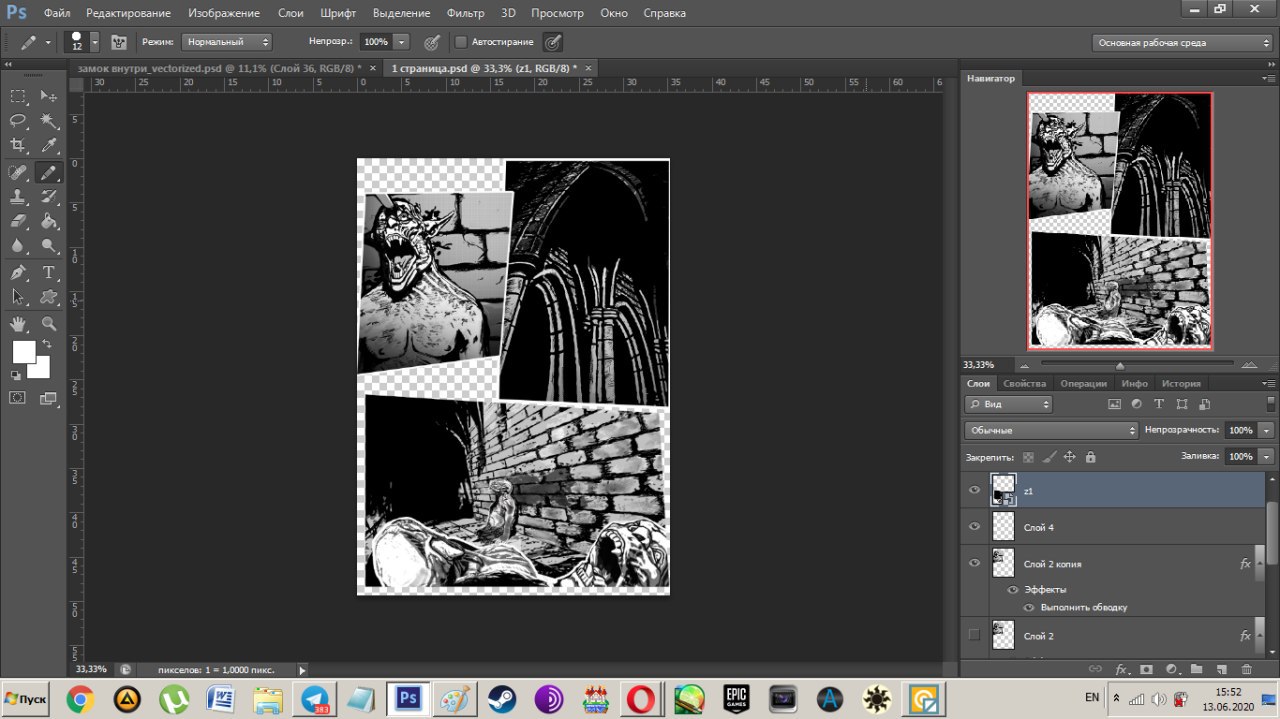1280x719 pixels.
Task: Open Основная рабочая среда workspace dropdown
Action: click(1182, 43)
